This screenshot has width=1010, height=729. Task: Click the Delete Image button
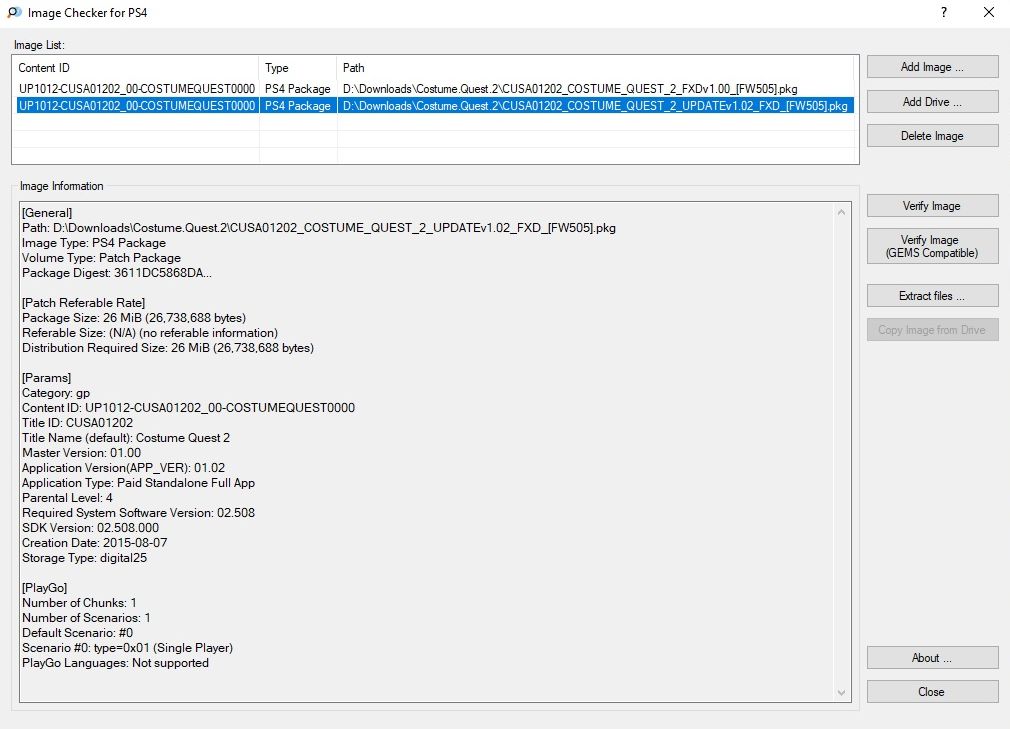tap(932, 136)
